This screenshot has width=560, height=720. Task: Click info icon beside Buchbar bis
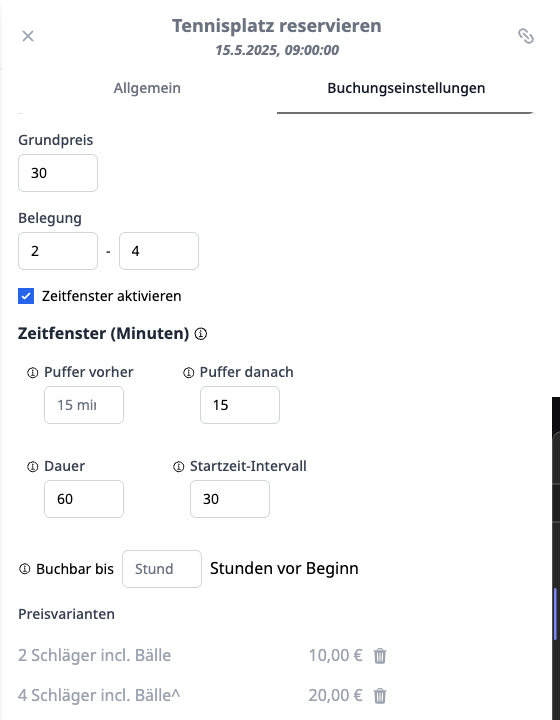[25, 569]
